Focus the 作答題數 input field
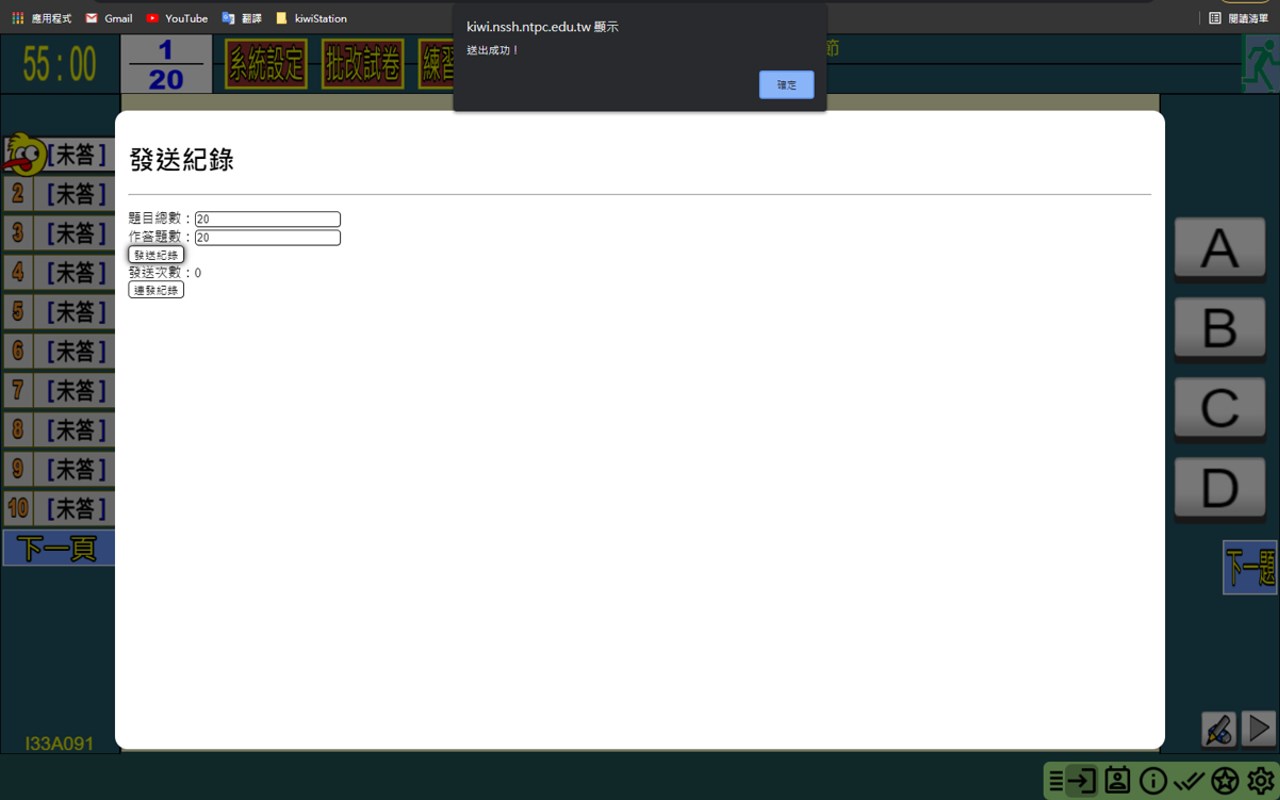 (268, 238)
